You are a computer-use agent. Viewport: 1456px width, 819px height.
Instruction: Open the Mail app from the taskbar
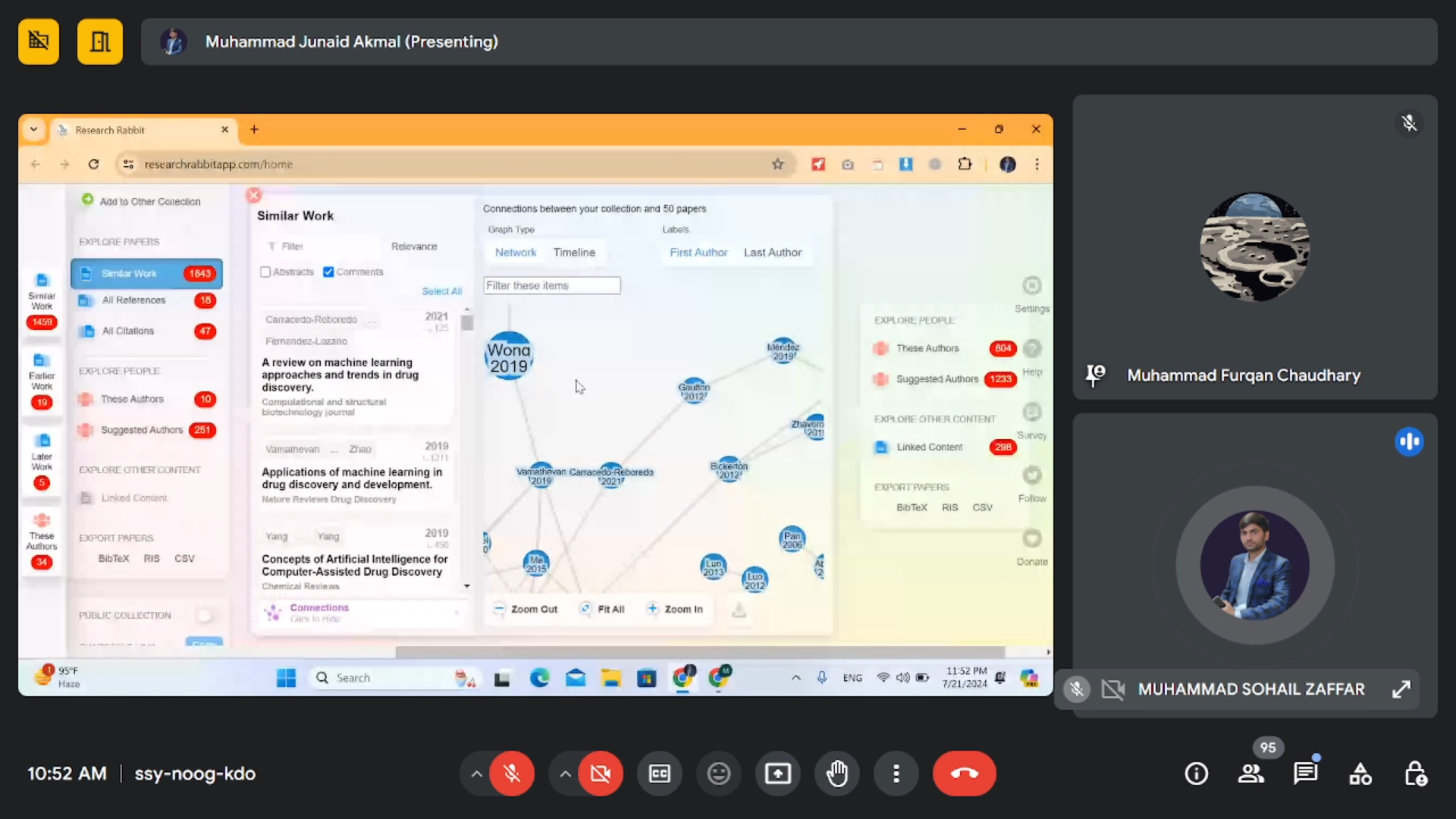[x=576, y=678]
